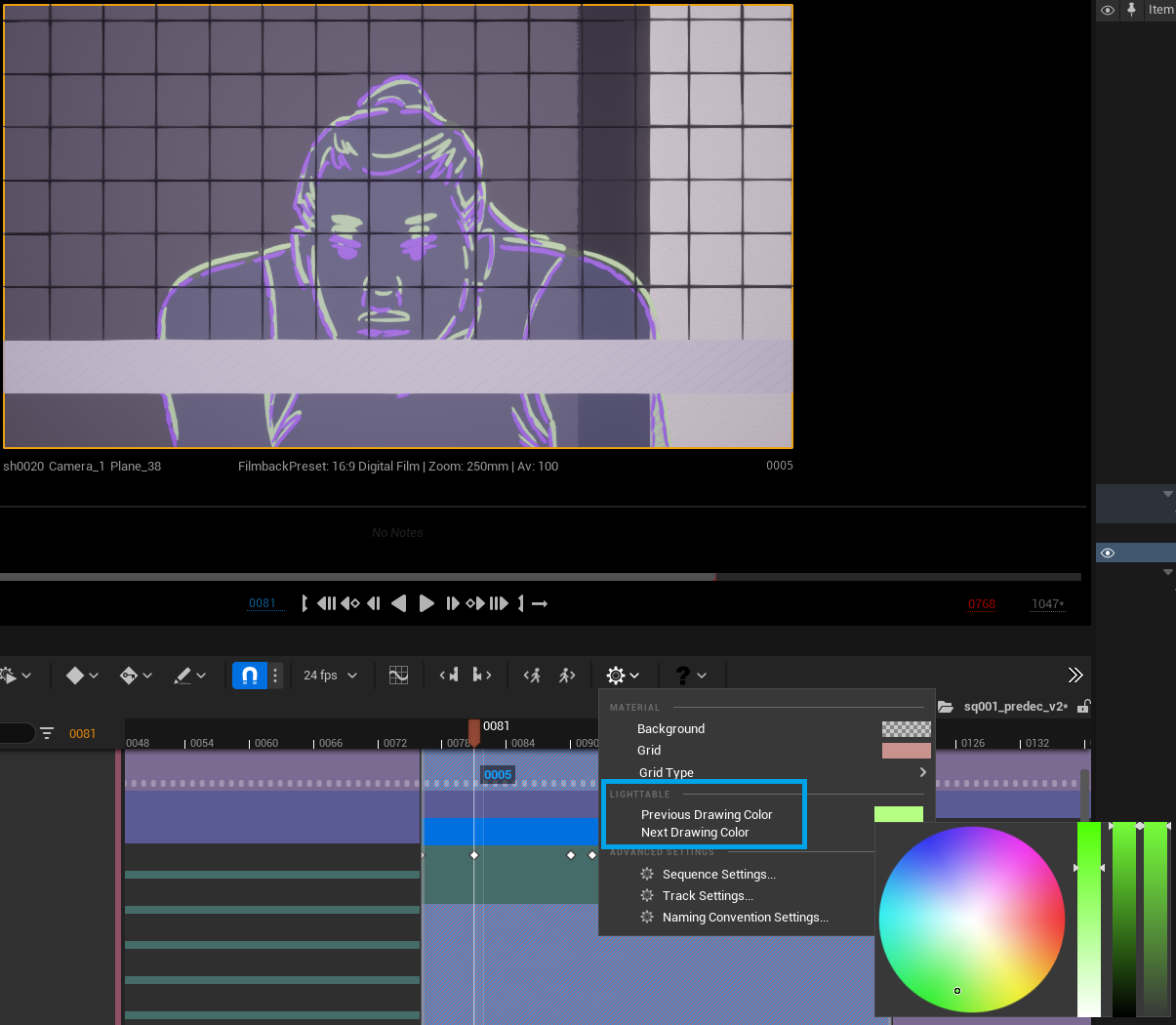Expand the help menu dropdown arrow
The height and width of the screenshot is (1025, 1176).
[x=702, y=675]
